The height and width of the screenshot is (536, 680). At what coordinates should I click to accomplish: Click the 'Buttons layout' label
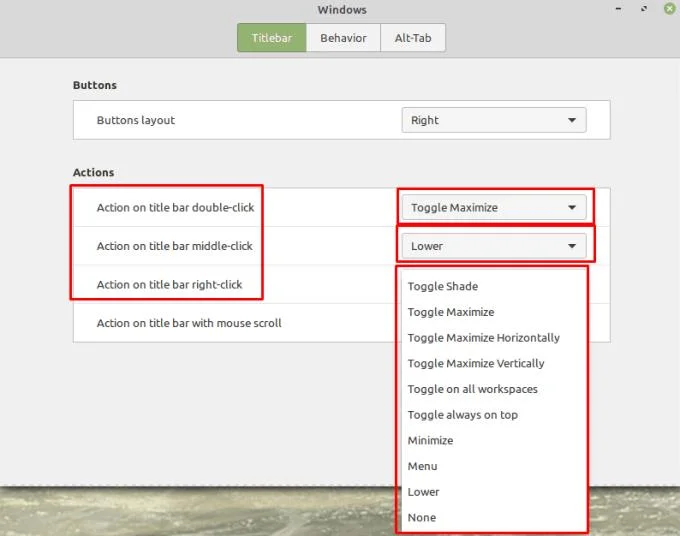coord(136,120)
